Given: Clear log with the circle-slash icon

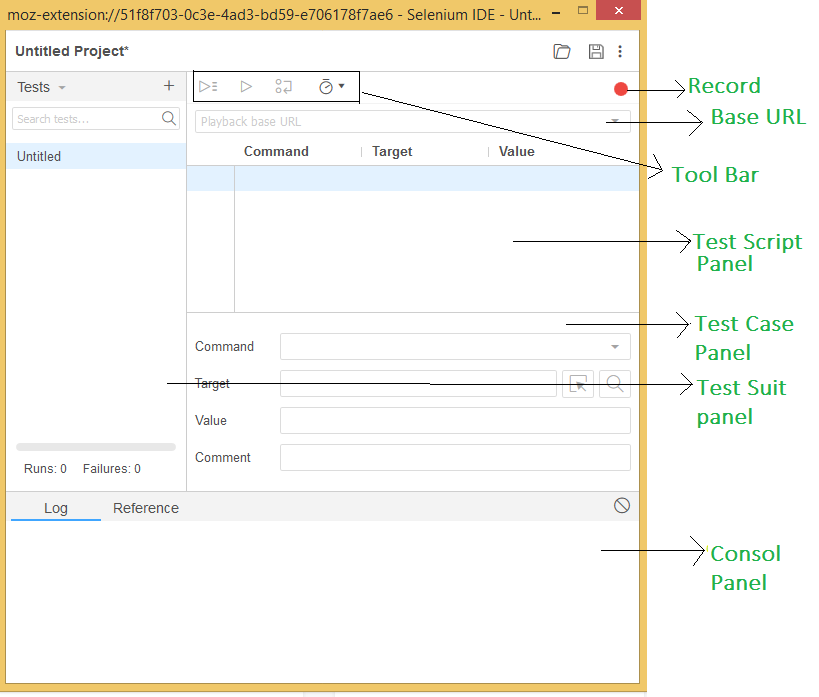Looking at the screenshot, I should (622, 505).
